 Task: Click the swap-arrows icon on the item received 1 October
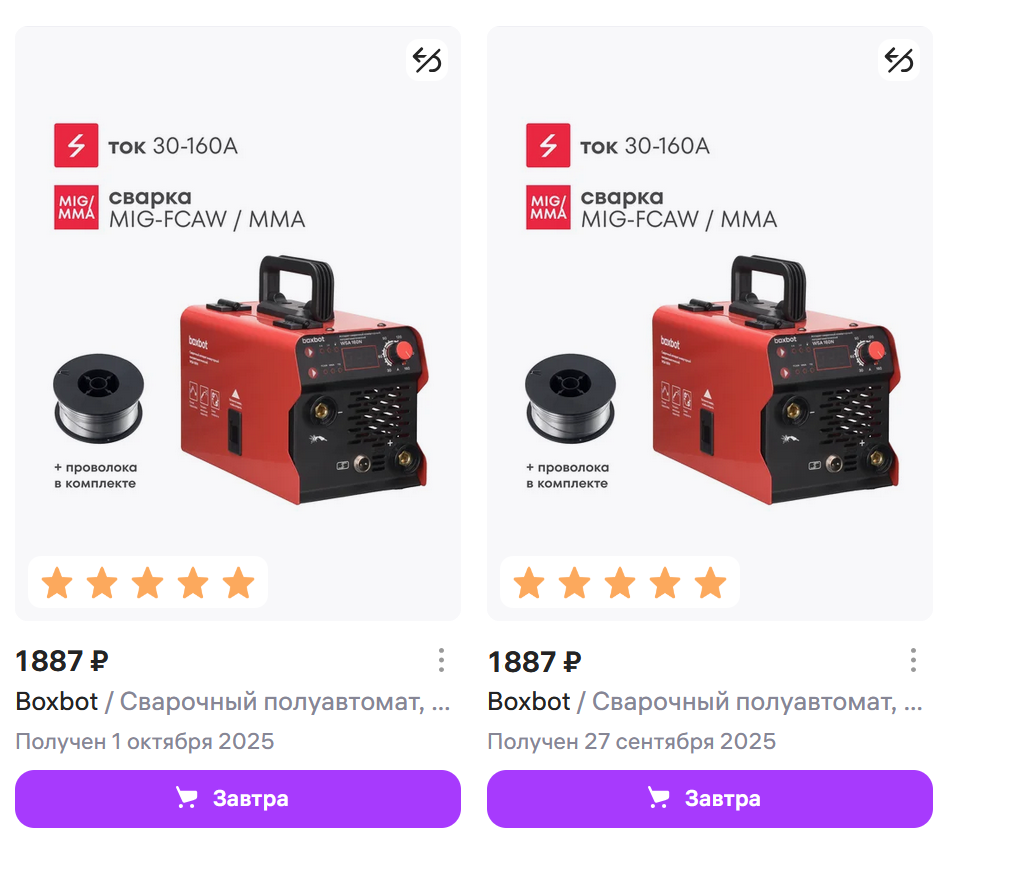pos(427,60)
